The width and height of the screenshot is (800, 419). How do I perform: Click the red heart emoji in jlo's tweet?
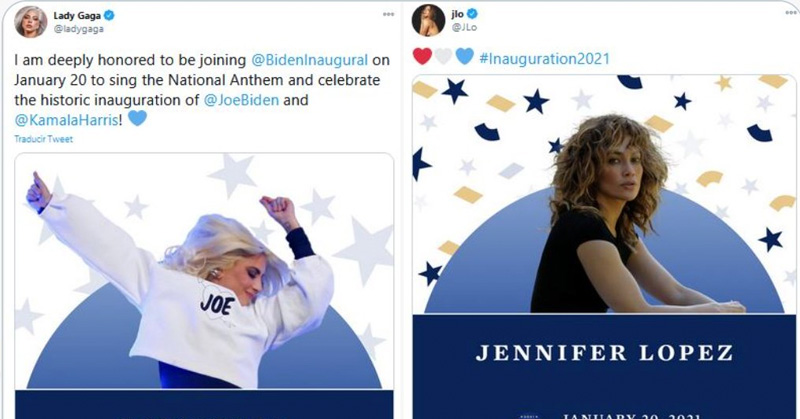pyautogui.click(x=422, y=56)
